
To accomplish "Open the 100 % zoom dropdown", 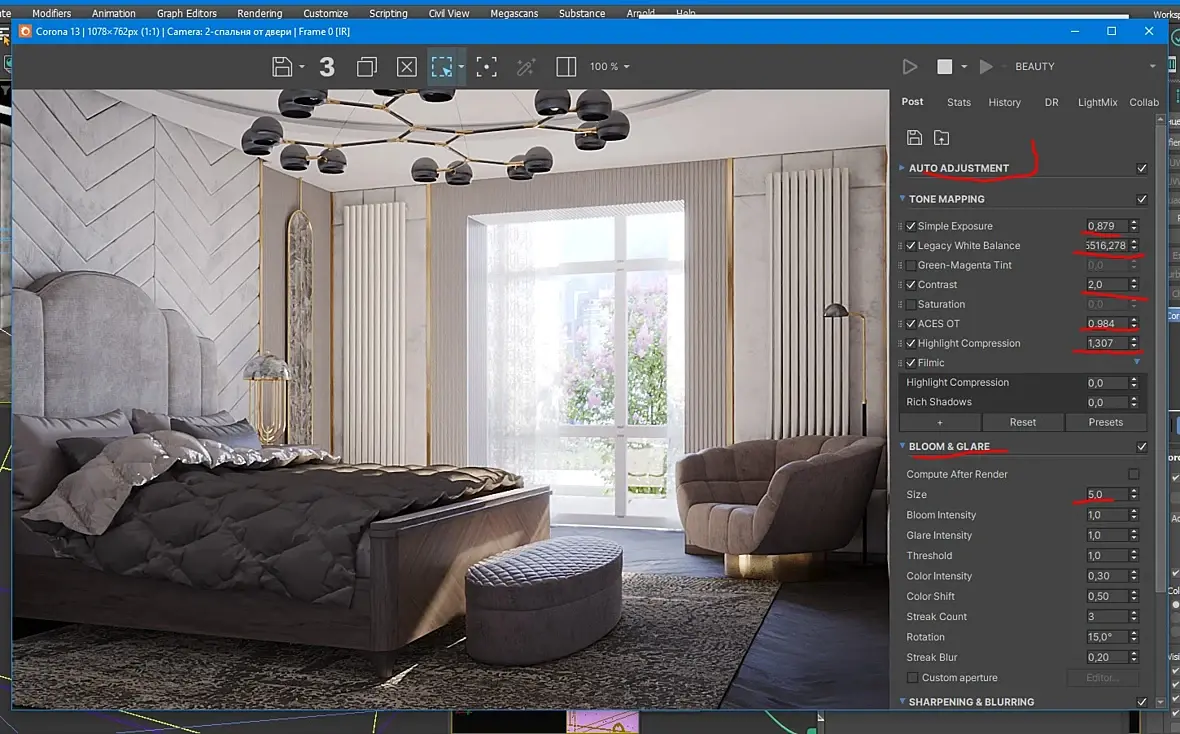I will pyautogui.click(x=609, y=67).
